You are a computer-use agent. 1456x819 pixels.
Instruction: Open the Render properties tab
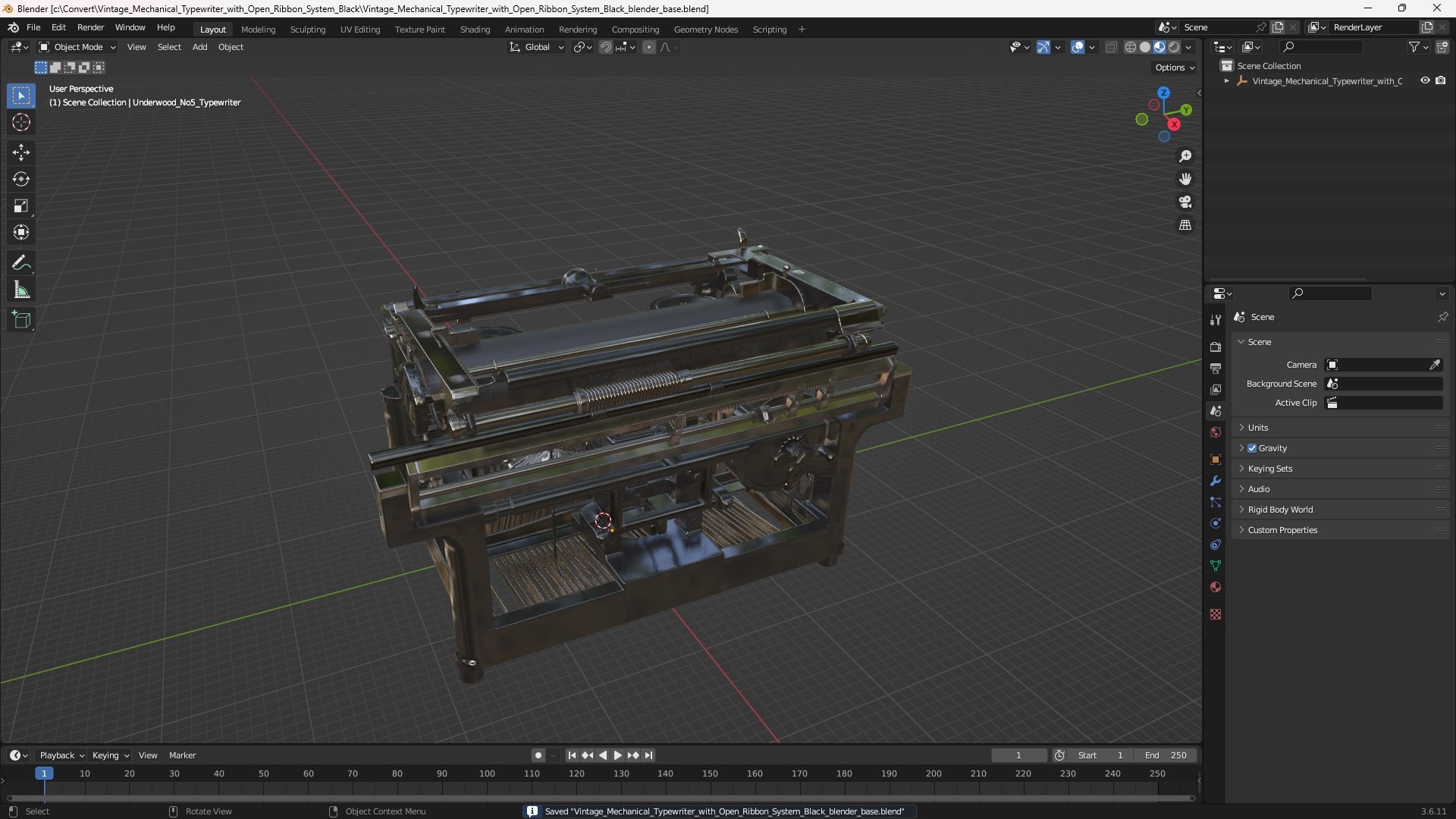(x=1216, y=347)
